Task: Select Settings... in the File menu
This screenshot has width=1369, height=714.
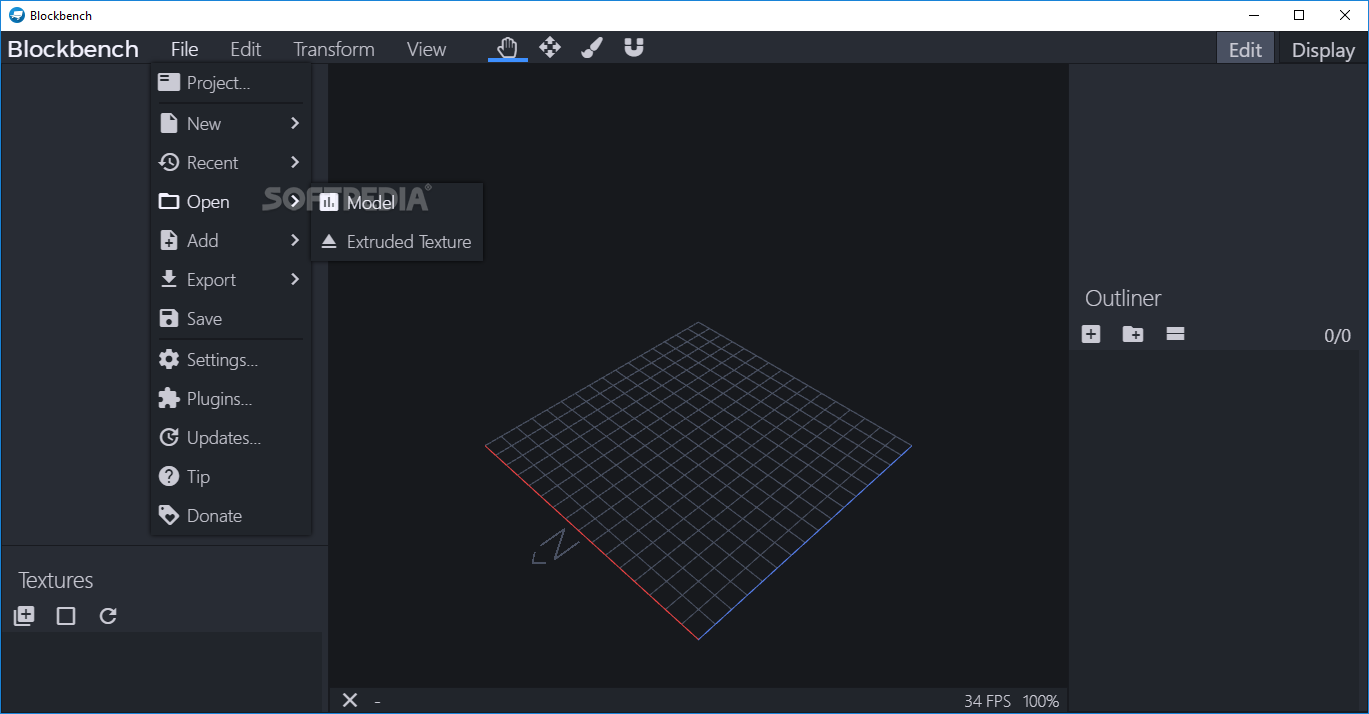Action: click(x=231, y=359)
